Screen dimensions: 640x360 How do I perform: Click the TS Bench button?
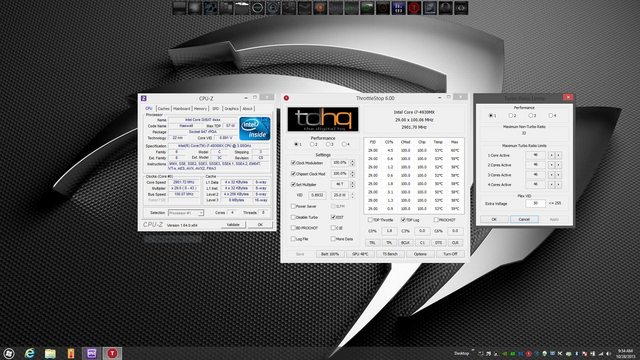tap(390, 254)
